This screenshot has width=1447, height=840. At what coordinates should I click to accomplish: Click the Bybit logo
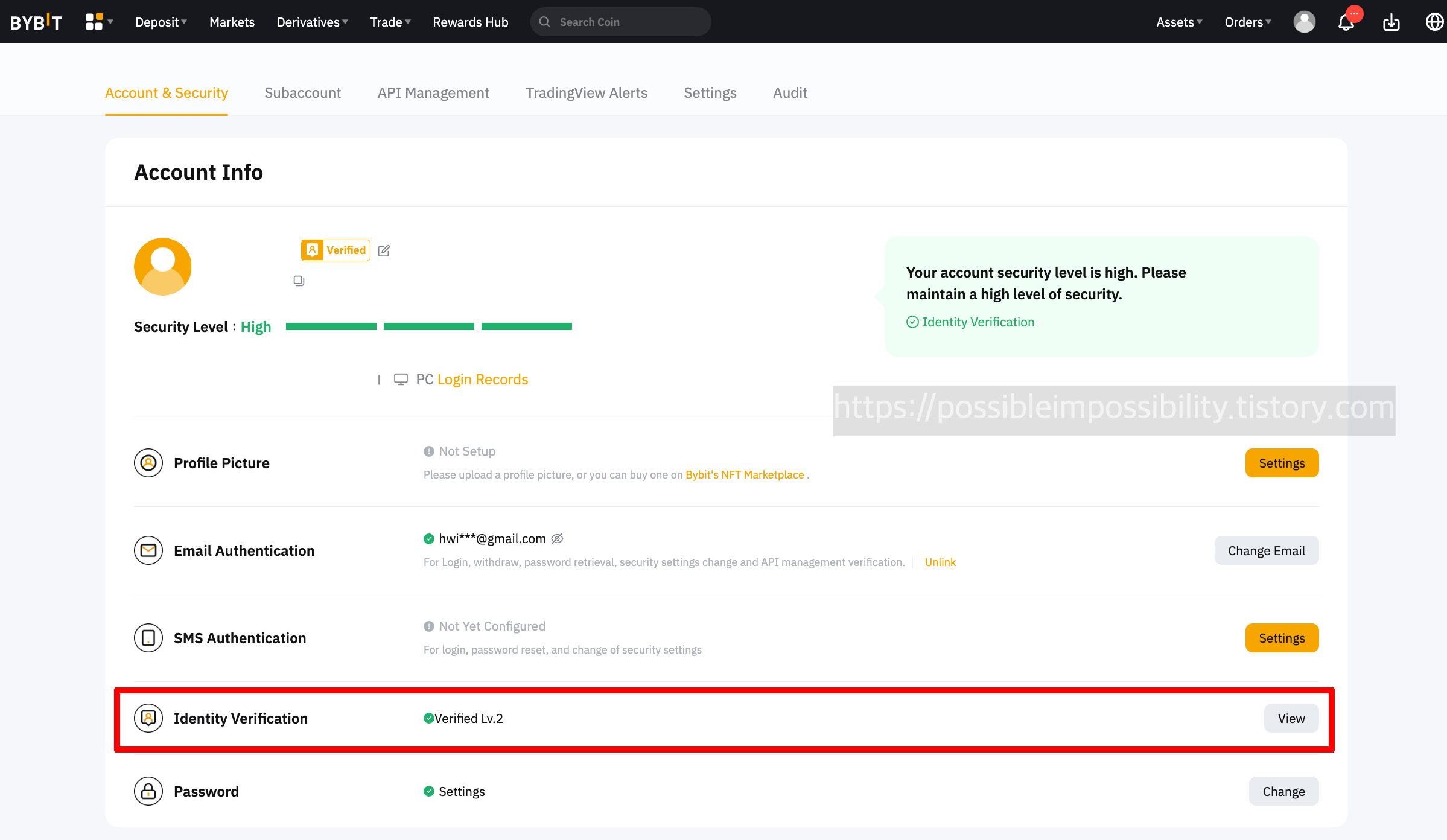36,22
